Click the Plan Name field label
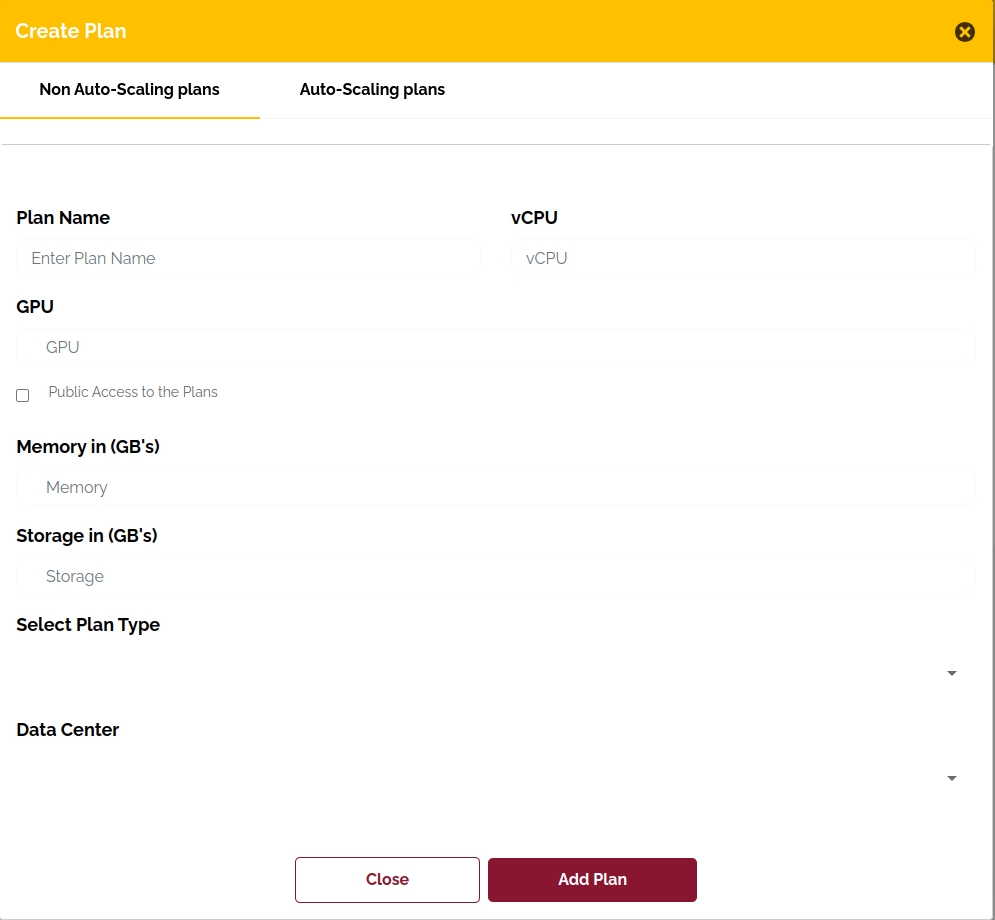The width and height of the screenshot is (995, 920). coord(63,218)
